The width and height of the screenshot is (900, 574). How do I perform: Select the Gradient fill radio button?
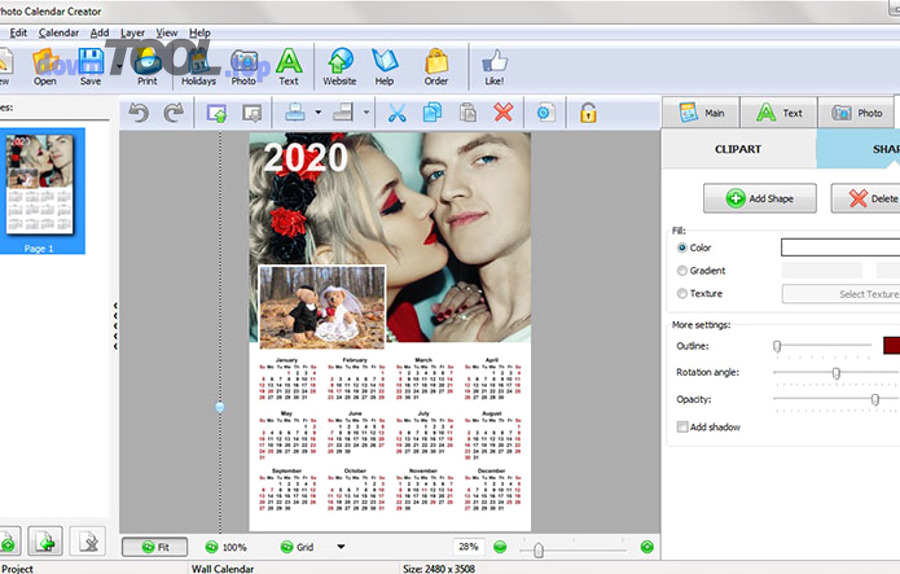point(682,270)
